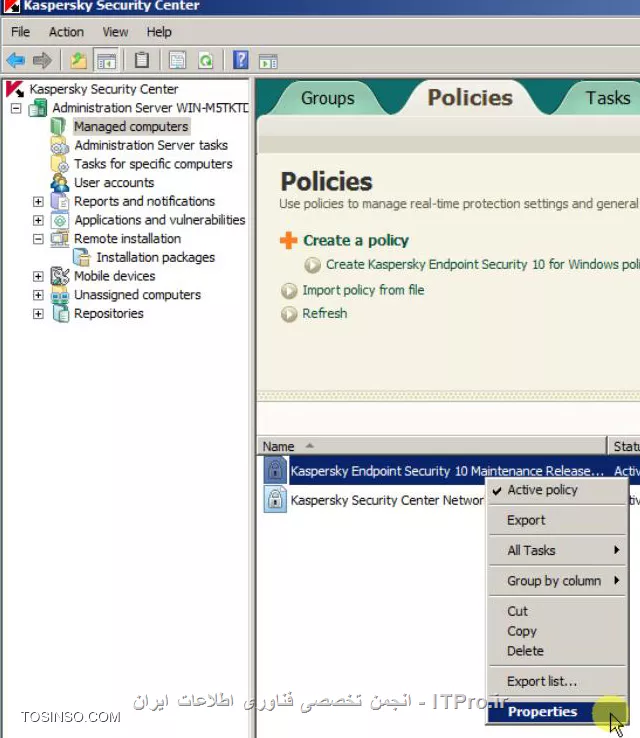Choose Delete in the context menu

(558, 650)
